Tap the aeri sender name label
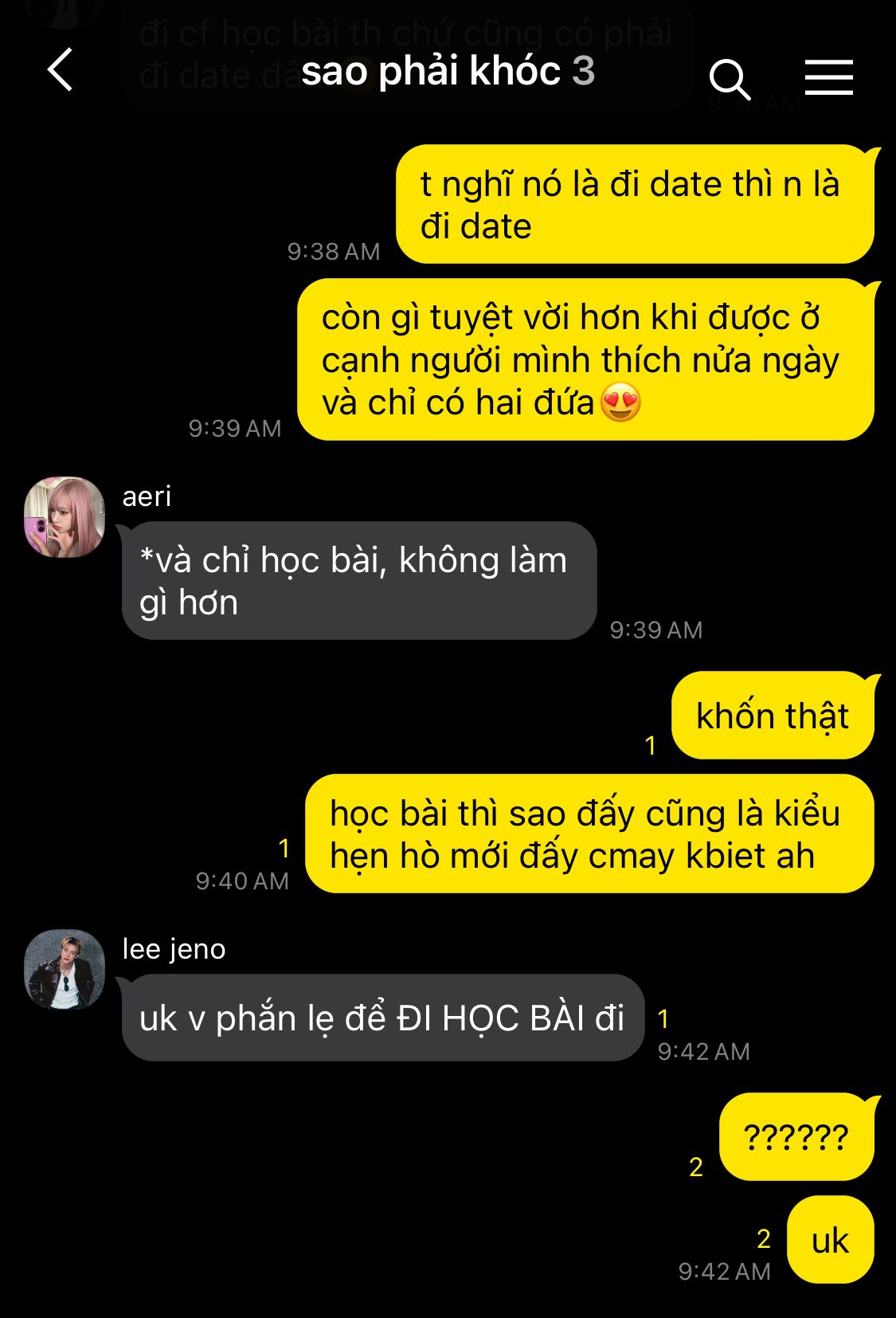896x1318 pixels. pyautogui.click(x=147, y=496)
